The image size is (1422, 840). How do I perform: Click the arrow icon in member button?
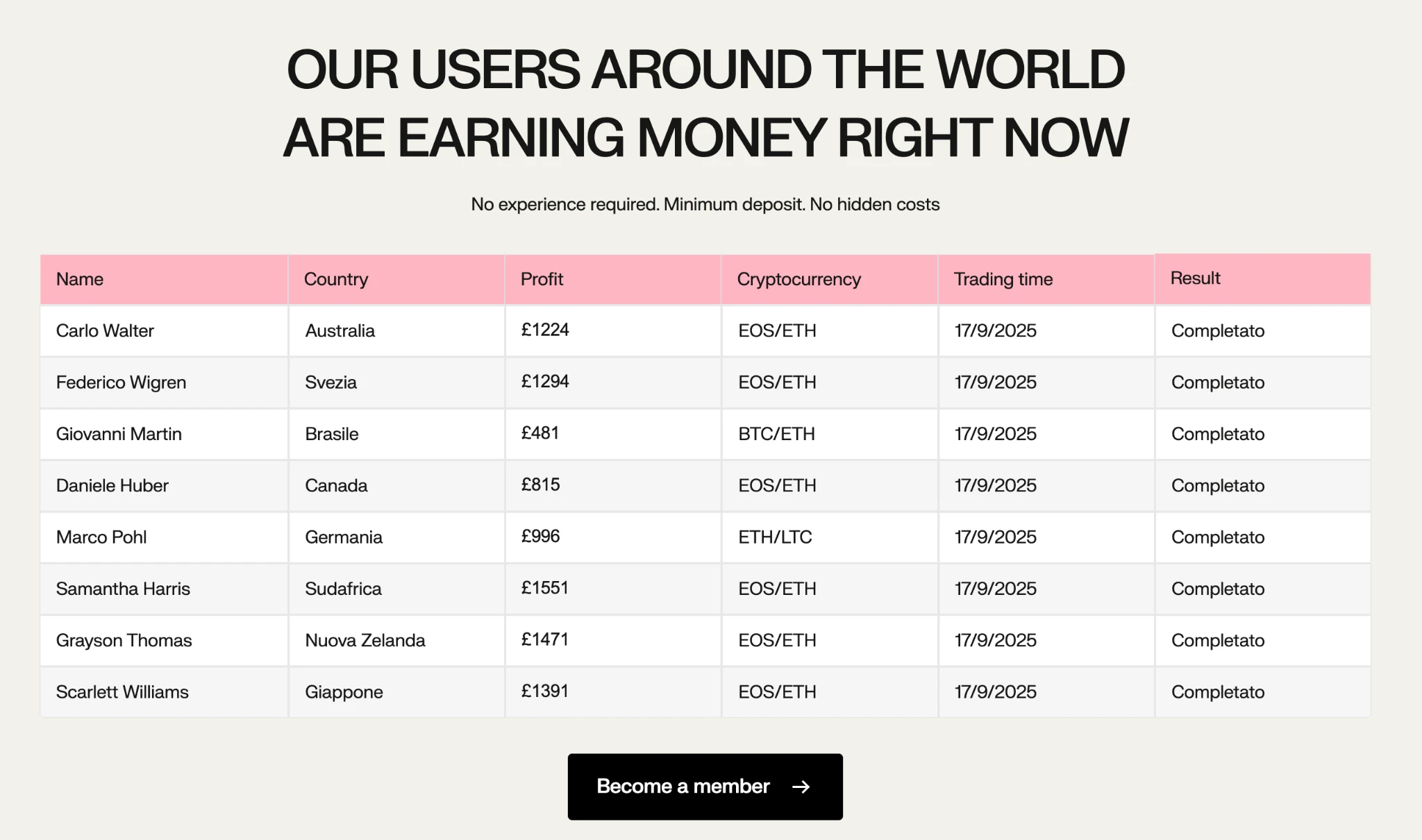click(x=801, y=787)
